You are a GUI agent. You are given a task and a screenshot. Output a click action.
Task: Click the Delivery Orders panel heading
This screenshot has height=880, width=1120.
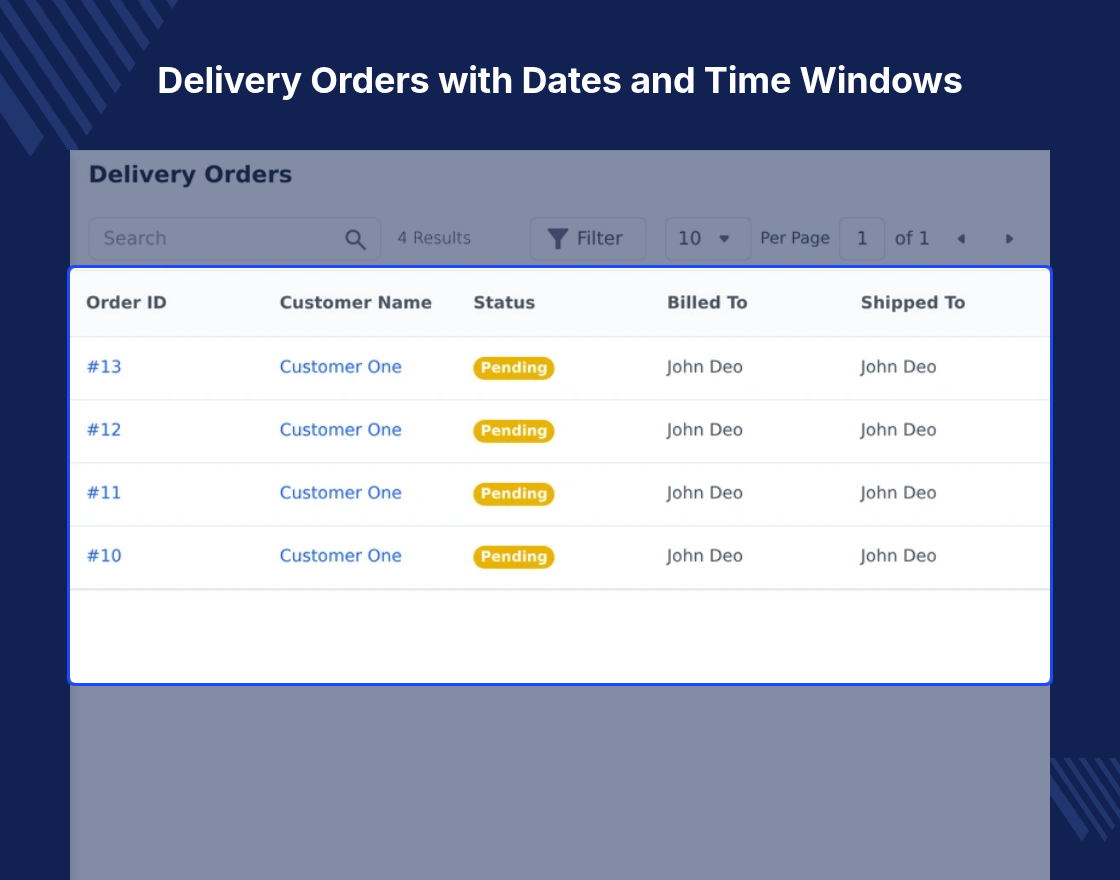(190, 174)
